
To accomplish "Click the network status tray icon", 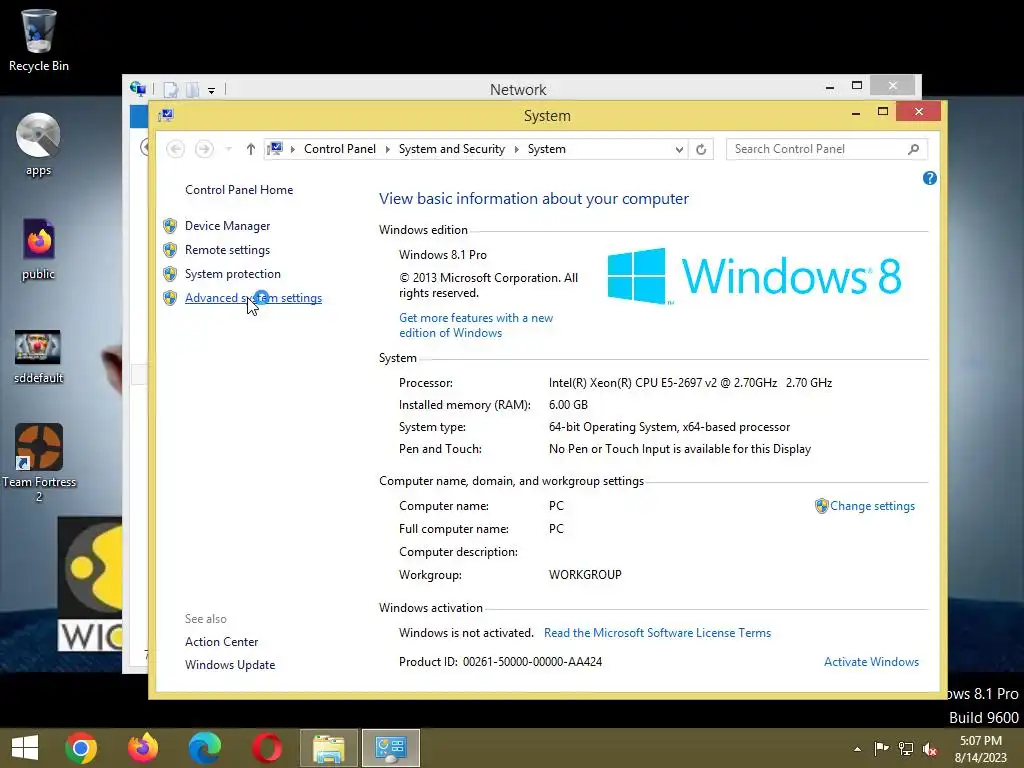I will coord(906,749).
